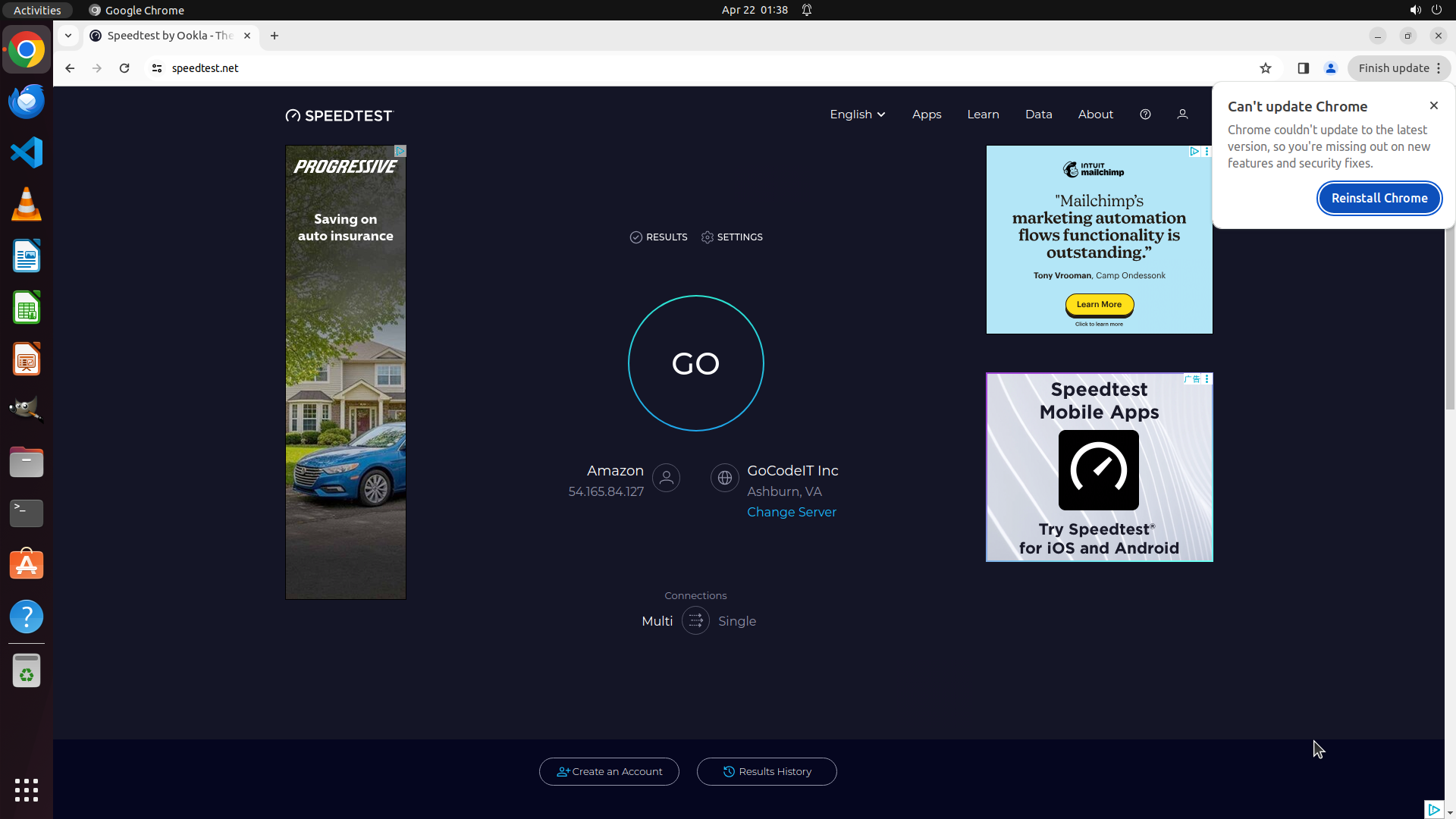Viewport: 1456px width, 819px height.
Task: Select Multi connection mode
Action: [x=657, y=621]
